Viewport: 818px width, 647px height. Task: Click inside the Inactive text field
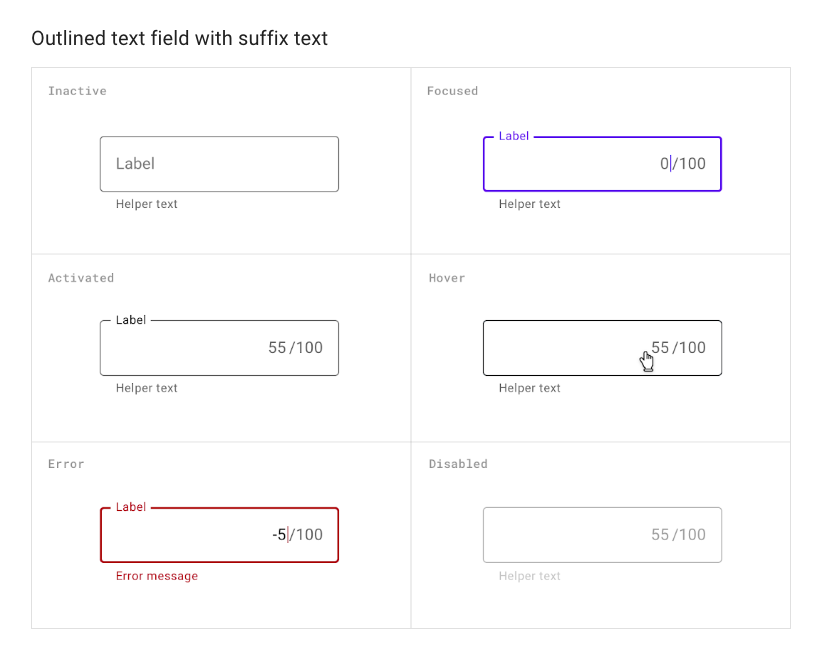tap(219, 163)
